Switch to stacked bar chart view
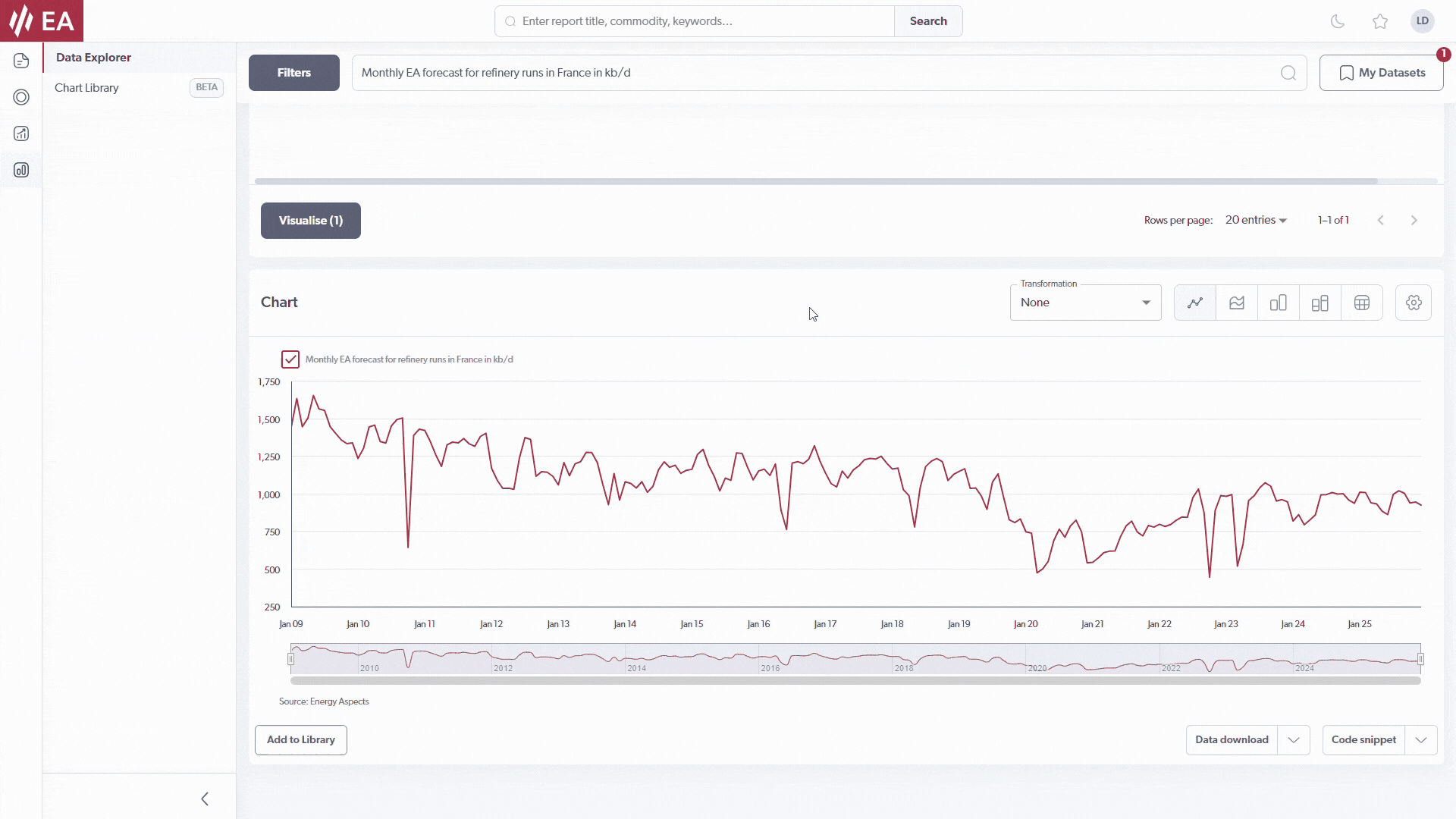Screen dimensions: 1456x819 (x=1320, y=303)
